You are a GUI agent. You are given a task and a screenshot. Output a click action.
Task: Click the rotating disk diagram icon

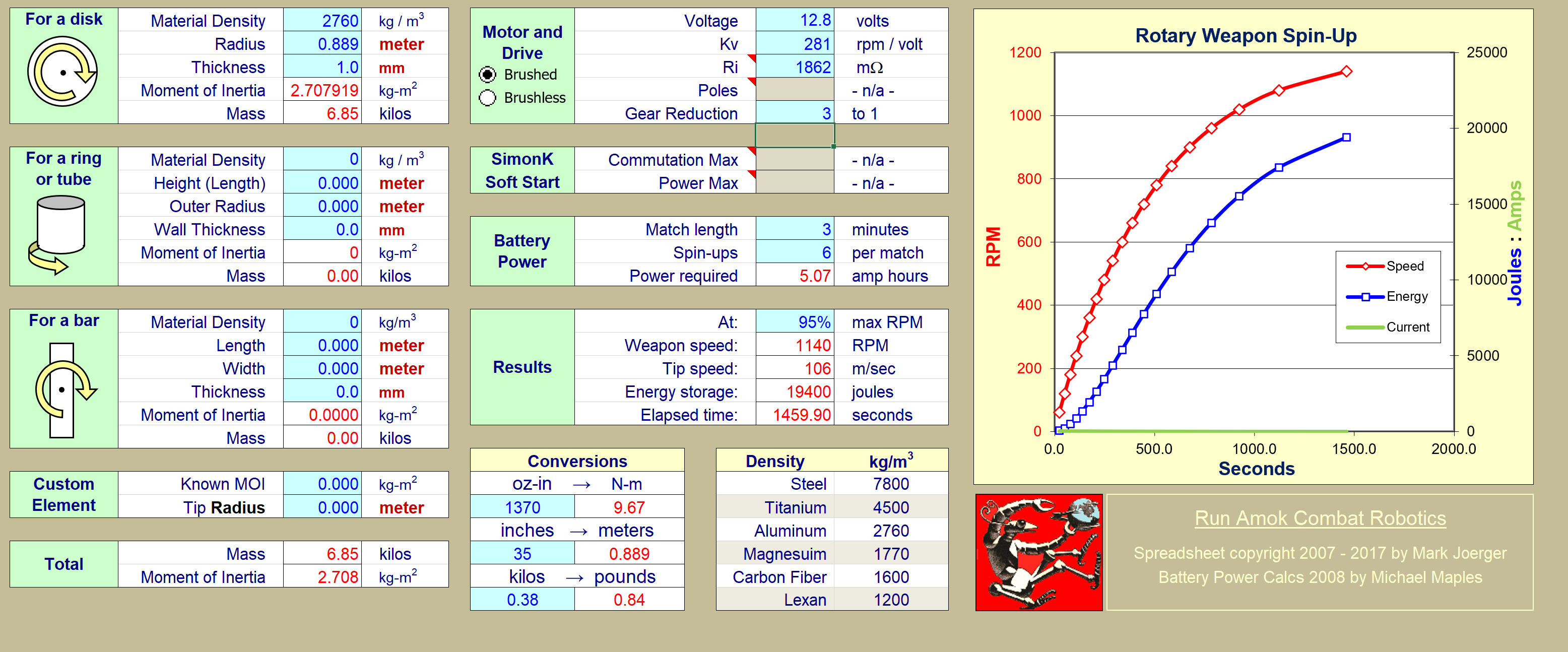[62, 72]
